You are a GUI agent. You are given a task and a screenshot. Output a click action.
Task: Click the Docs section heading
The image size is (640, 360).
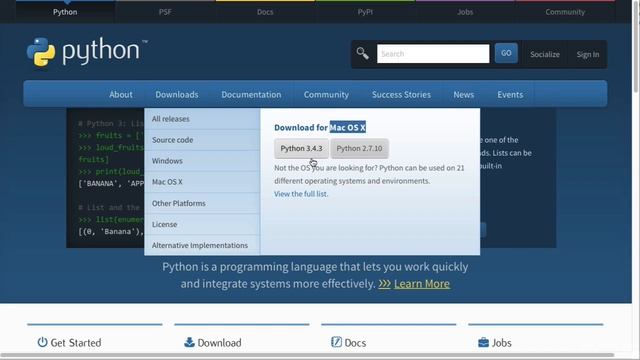(355, 343)
